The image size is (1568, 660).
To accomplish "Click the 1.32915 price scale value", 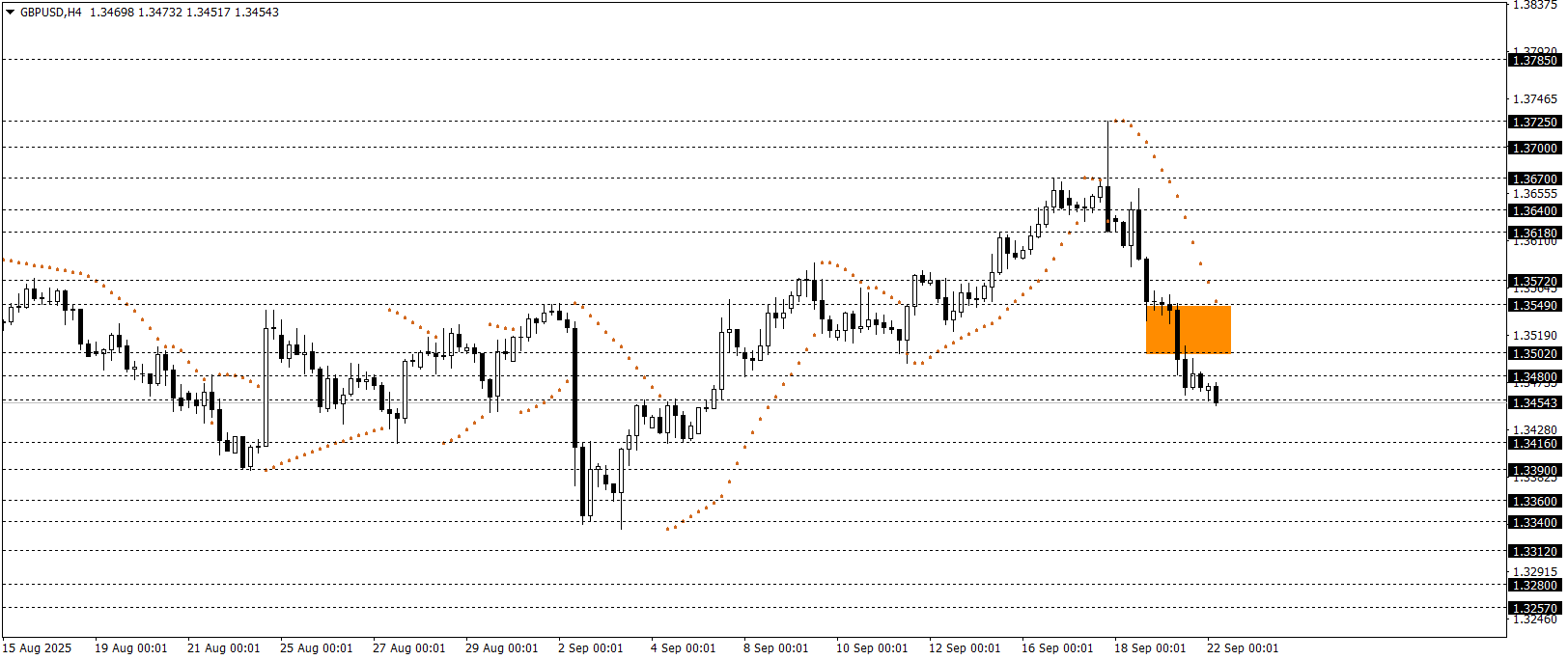I will pyautogui.click(x=1535, y=571).
